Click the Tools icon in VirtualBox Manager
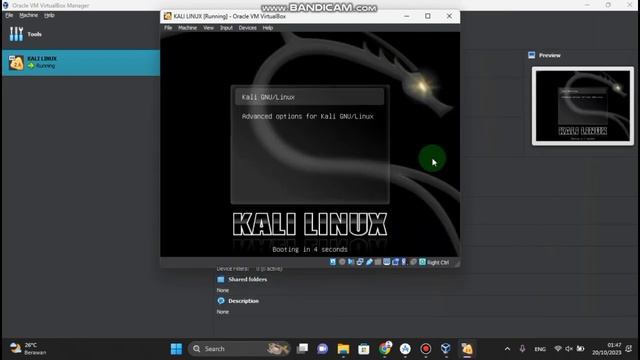The image size is (640, 360). (x=16, y=34)
